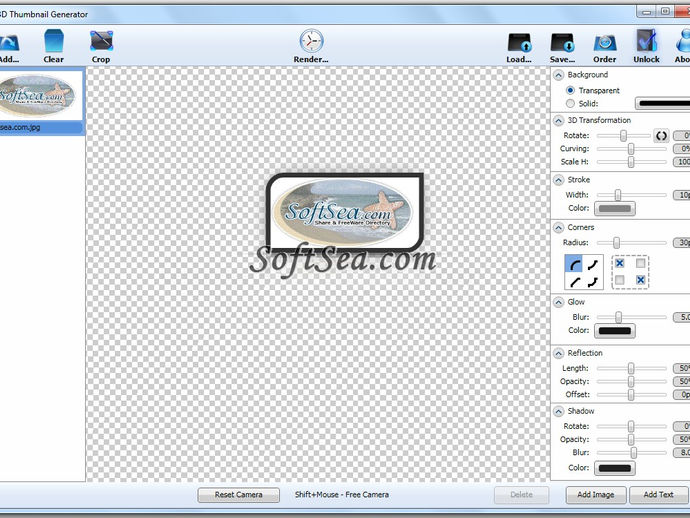690x518 pixels.
Task: Select the top-left rounded corner style
Action: [574, 264]
